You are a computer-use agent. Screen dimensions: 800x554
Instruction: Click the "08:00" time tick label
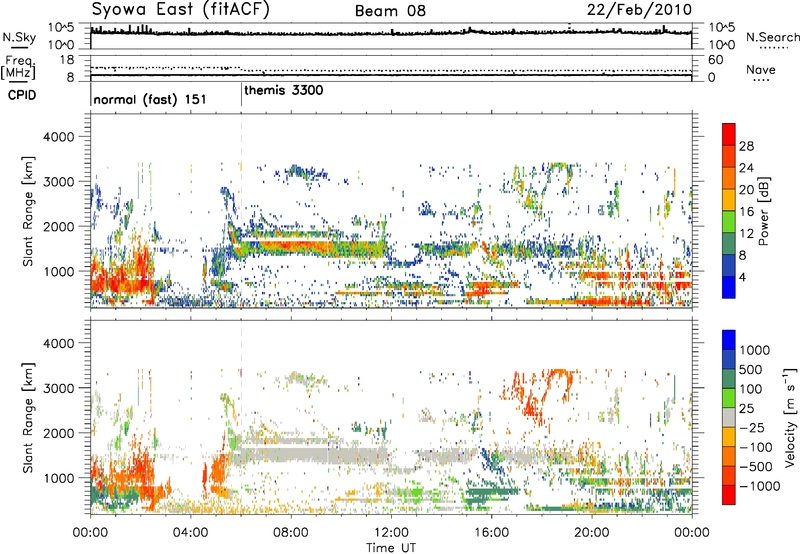[x=291, y=533]
